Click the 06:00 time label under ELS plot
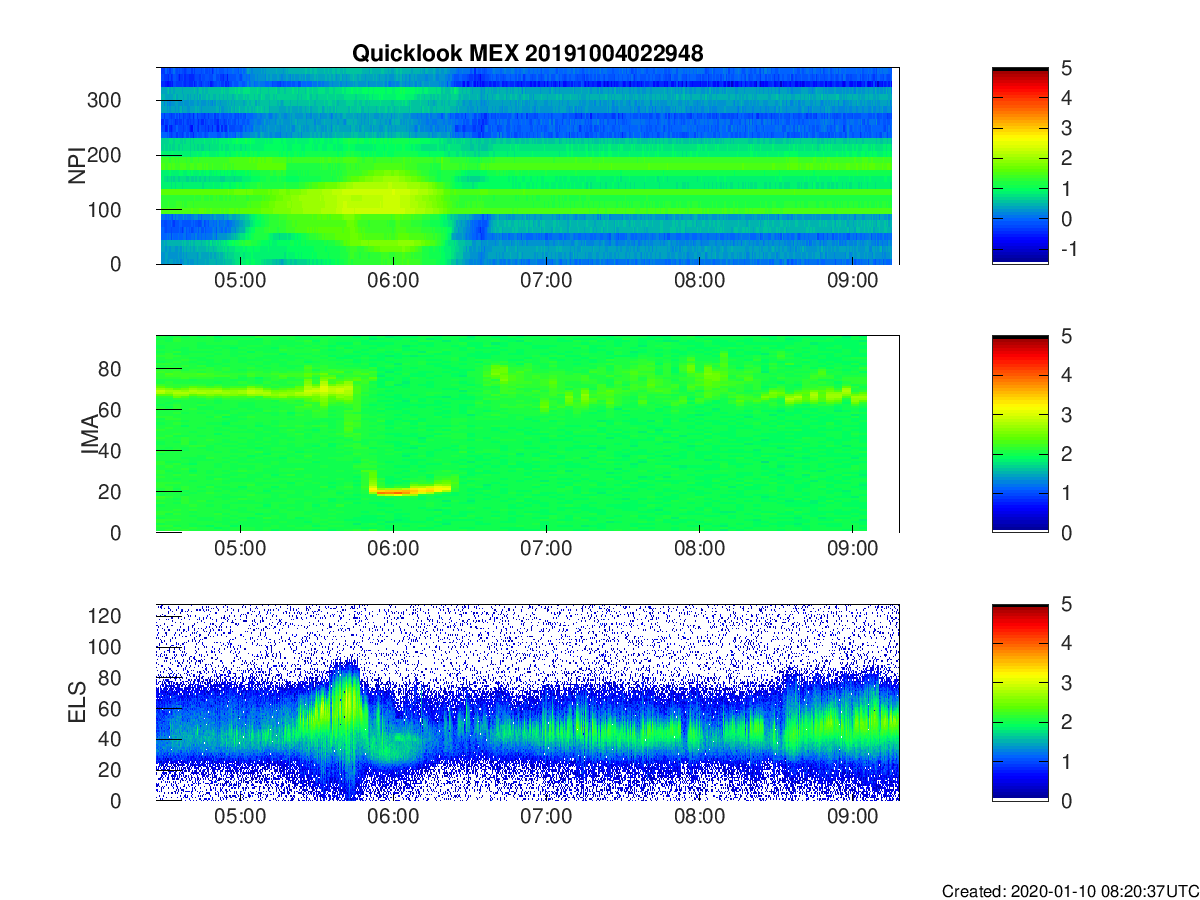 [393, 817]
